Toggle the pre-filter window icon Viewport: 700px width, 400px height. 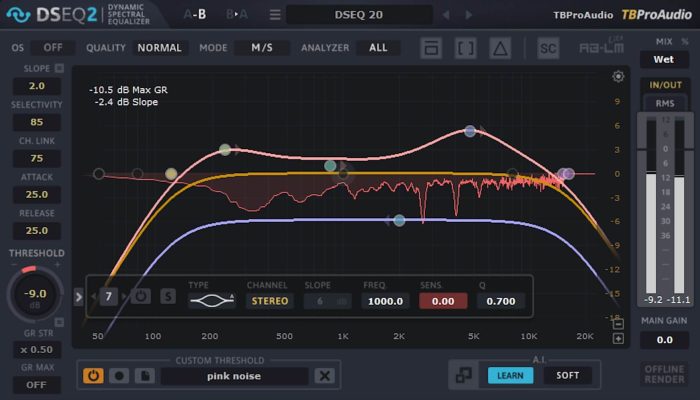(431, 48)
